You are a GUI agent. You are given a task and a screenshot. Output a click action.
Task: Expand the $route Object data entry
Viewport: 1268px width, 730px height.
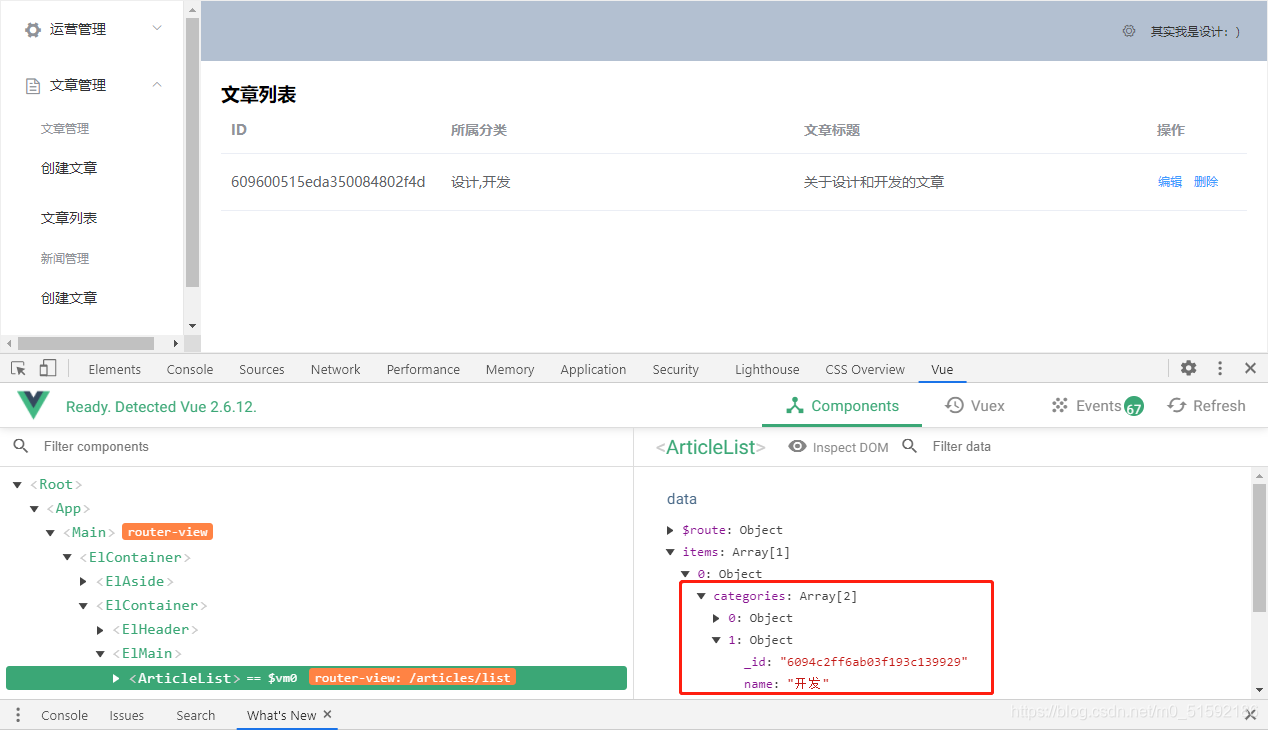tap(671, 530)
